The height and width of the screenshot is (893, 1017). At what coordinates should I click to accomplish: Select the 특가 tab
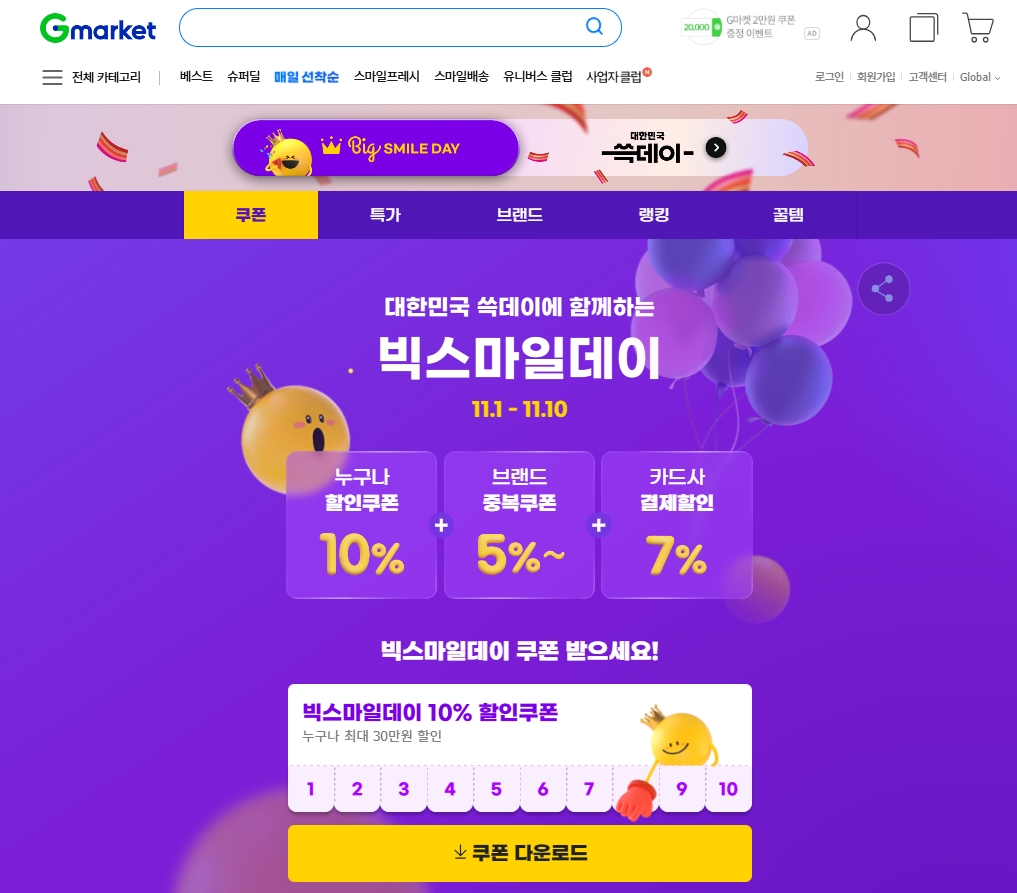pos(385,215)
